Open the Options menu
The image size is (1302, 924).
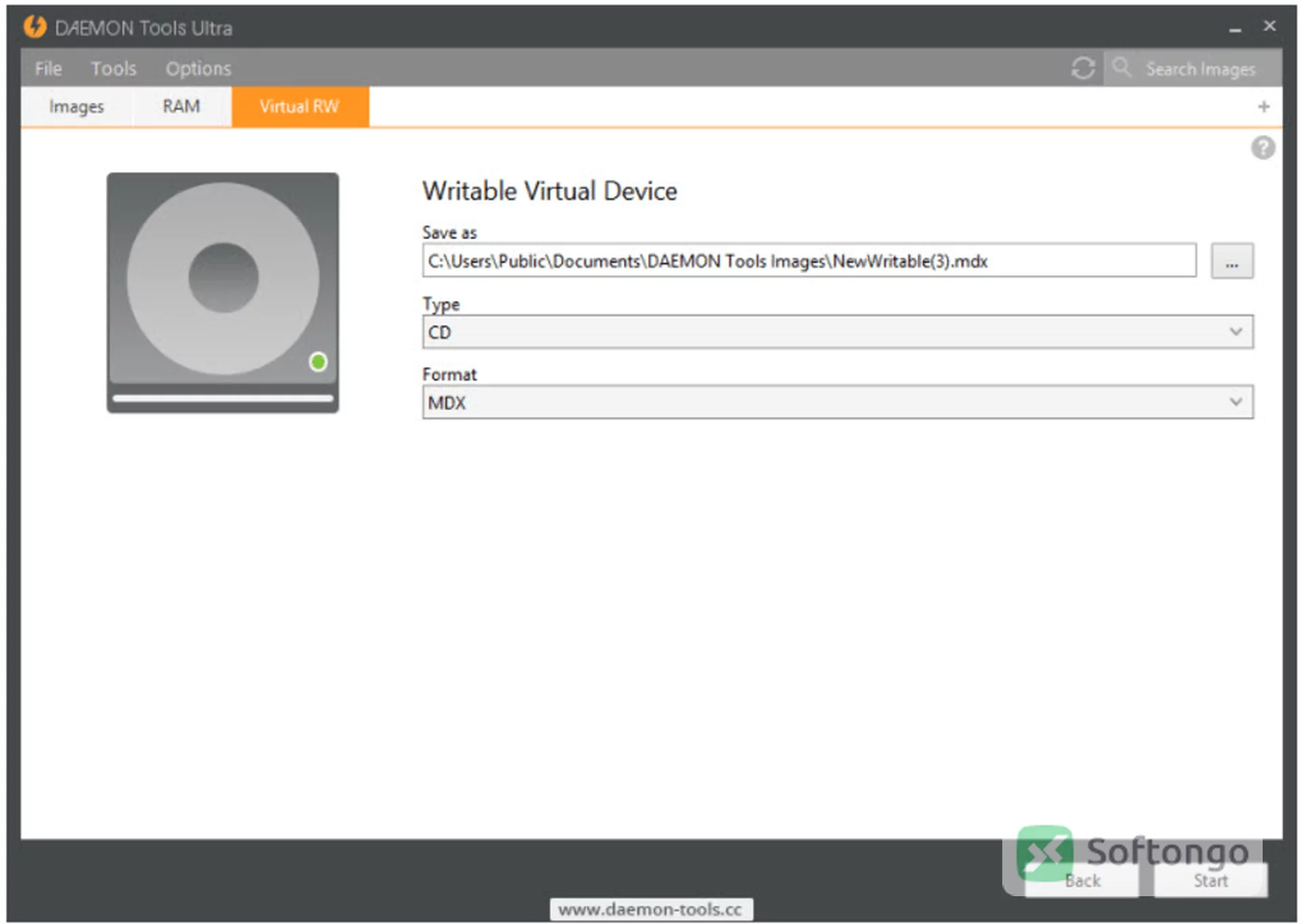point(198,68)
